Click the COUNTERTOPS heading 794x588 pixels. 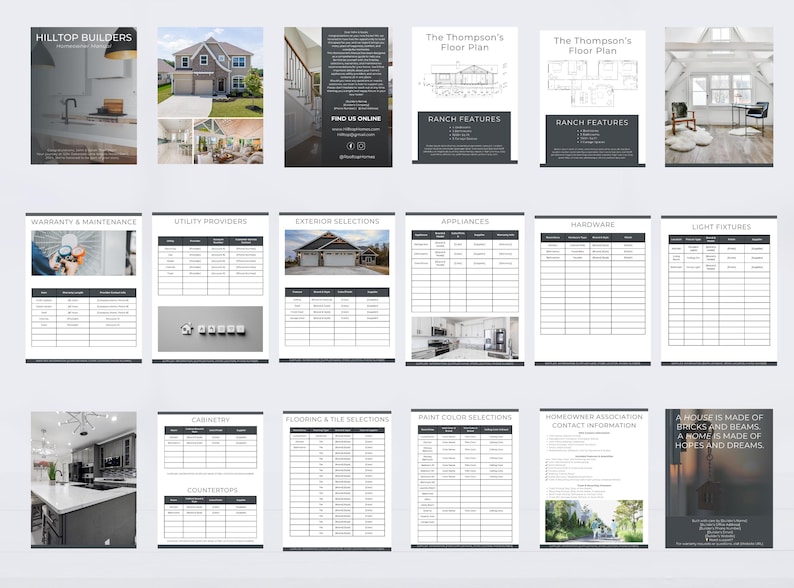coord(212,490)
